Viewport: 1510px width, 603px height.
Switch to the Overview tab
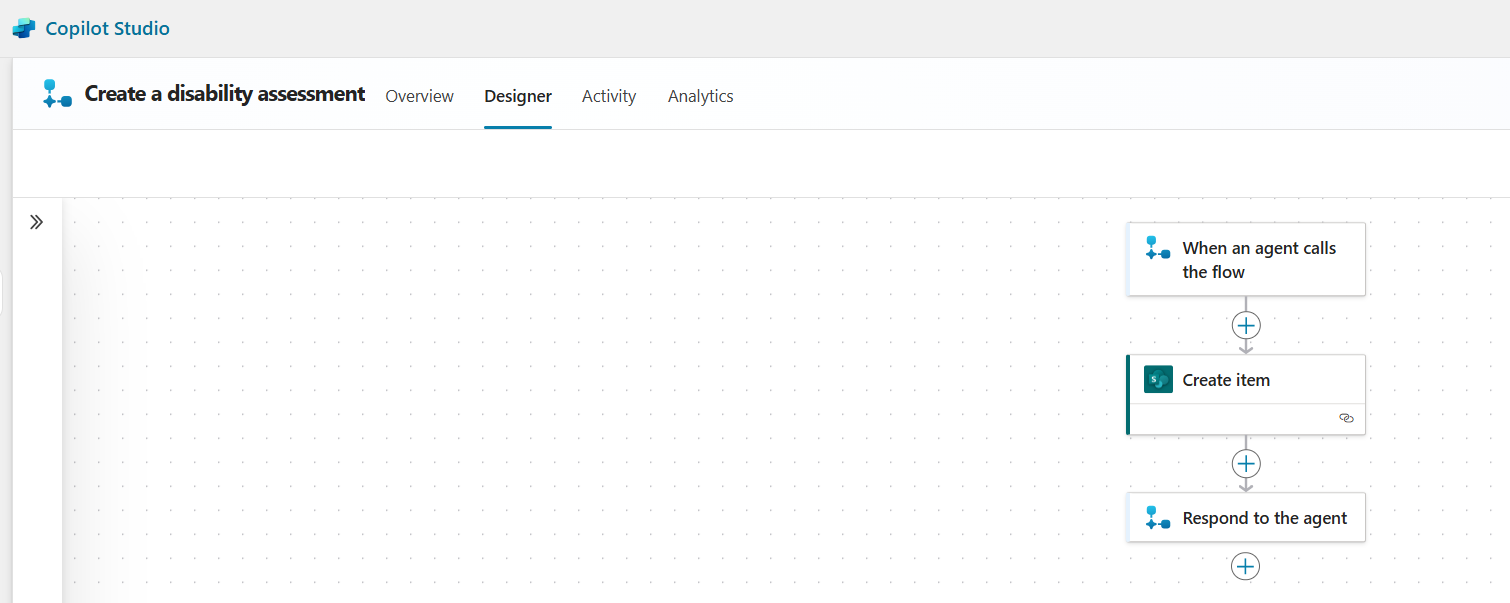point(419,96)
